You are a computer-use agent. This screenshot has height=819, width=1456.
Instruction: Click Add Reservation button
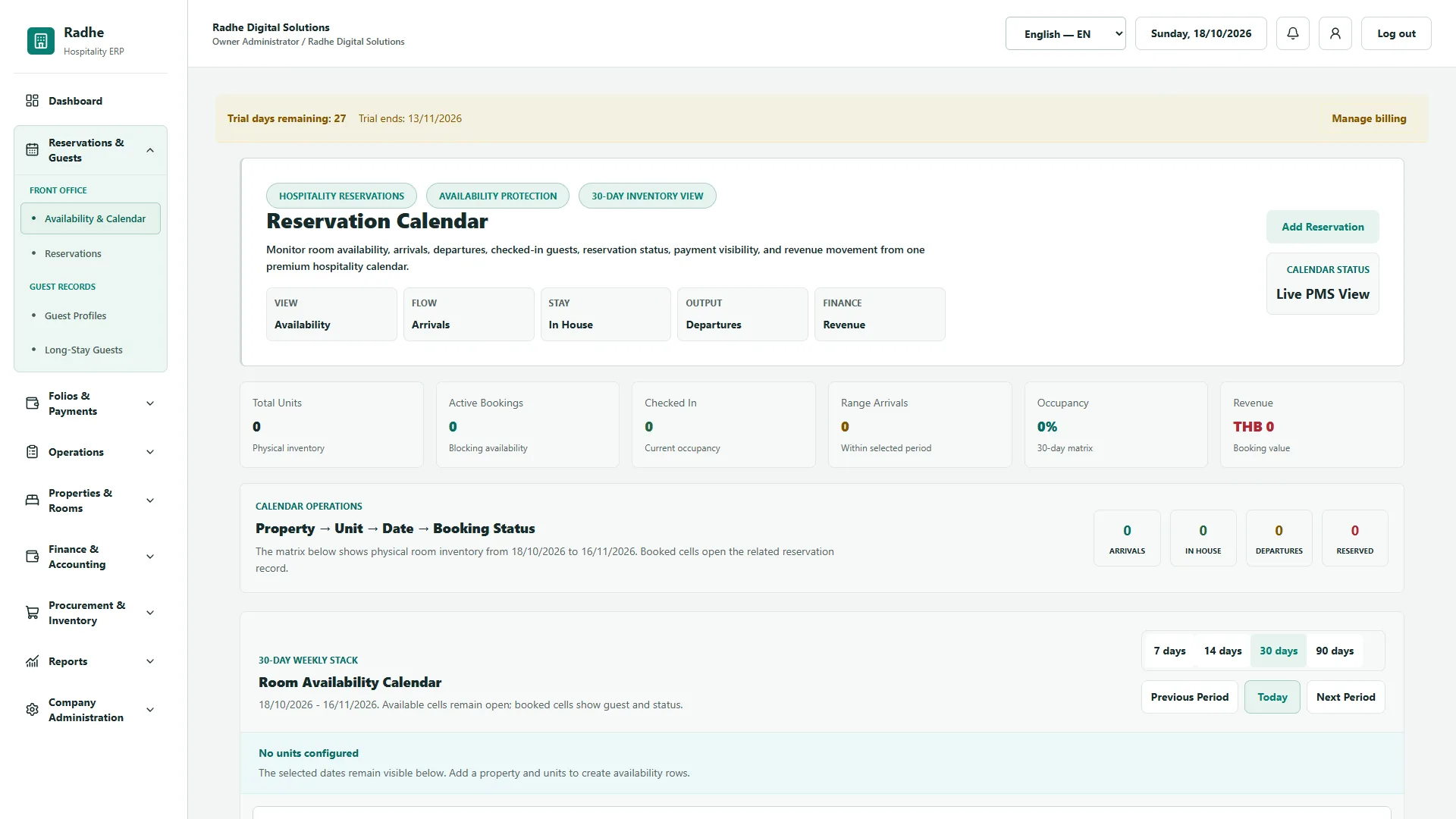tap(1323, 227)
